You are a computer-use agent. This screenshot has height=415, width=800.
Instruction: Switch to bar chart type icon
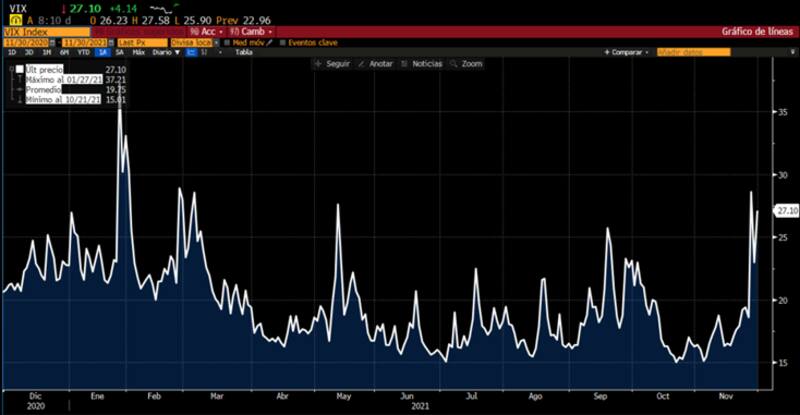coord(205,52)
